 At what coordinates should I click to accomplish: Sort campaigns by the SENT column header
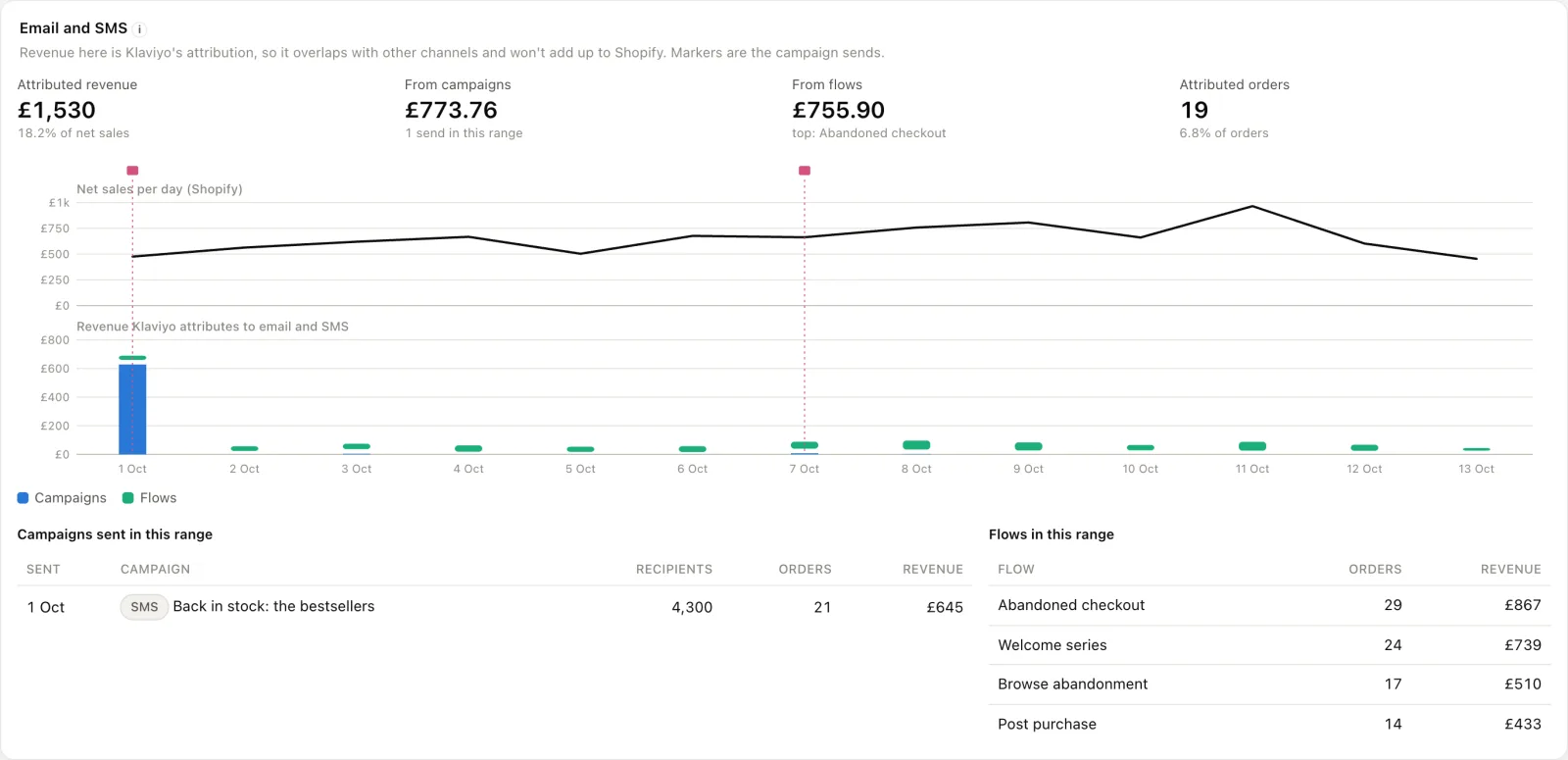click(43, 569)
